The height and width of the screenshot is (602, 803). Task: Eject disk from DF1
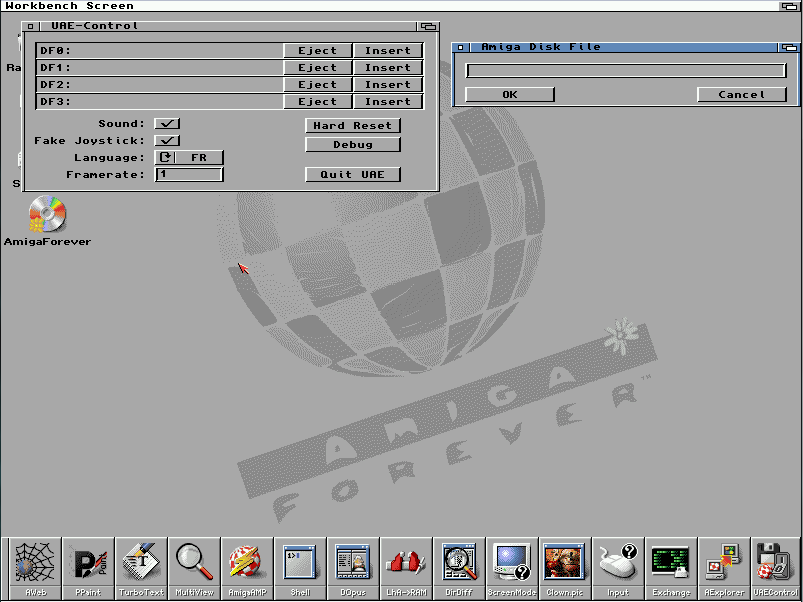click(318, 68)
